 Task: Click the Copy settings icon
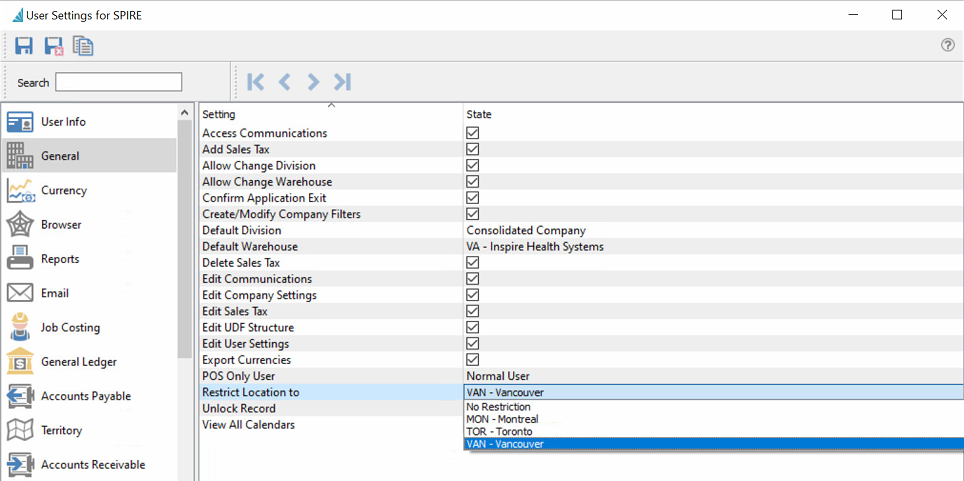(x=83, y=46)
